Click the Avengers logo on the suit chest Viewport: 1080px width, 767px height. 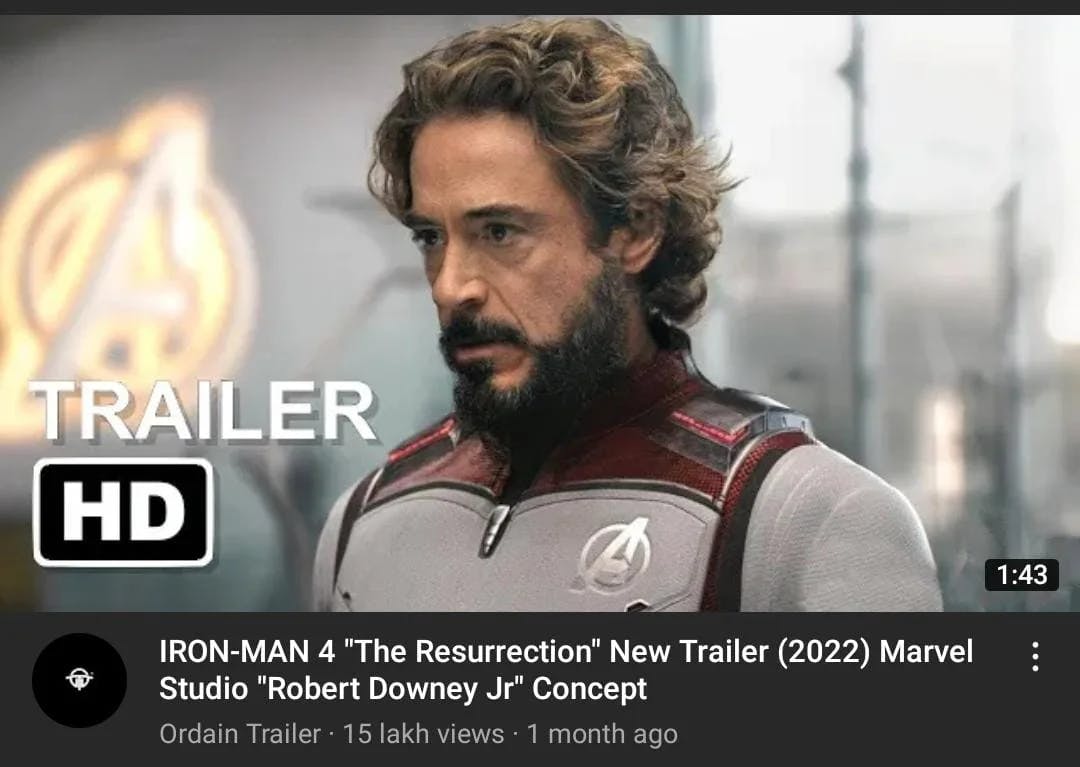[615, 556]
